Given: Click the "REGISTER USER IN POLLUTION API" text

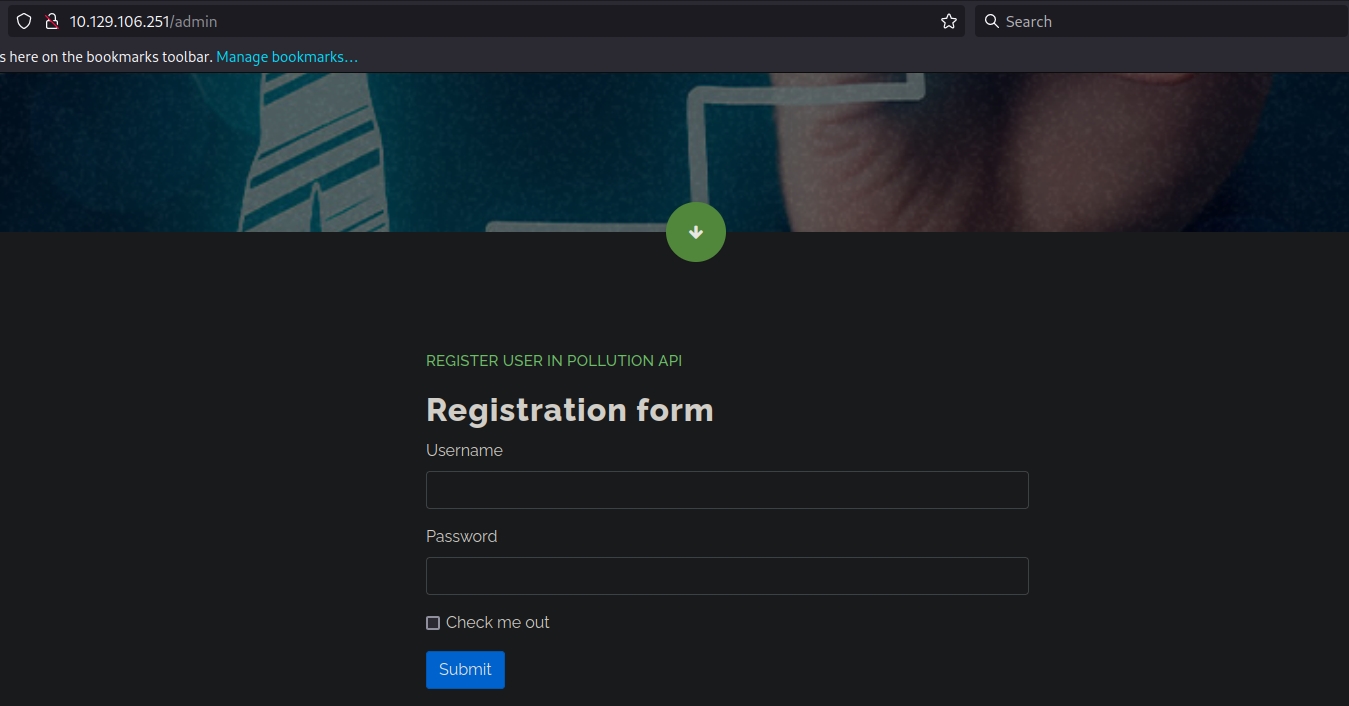Looking at the screenshot, I should click(554, 361).
